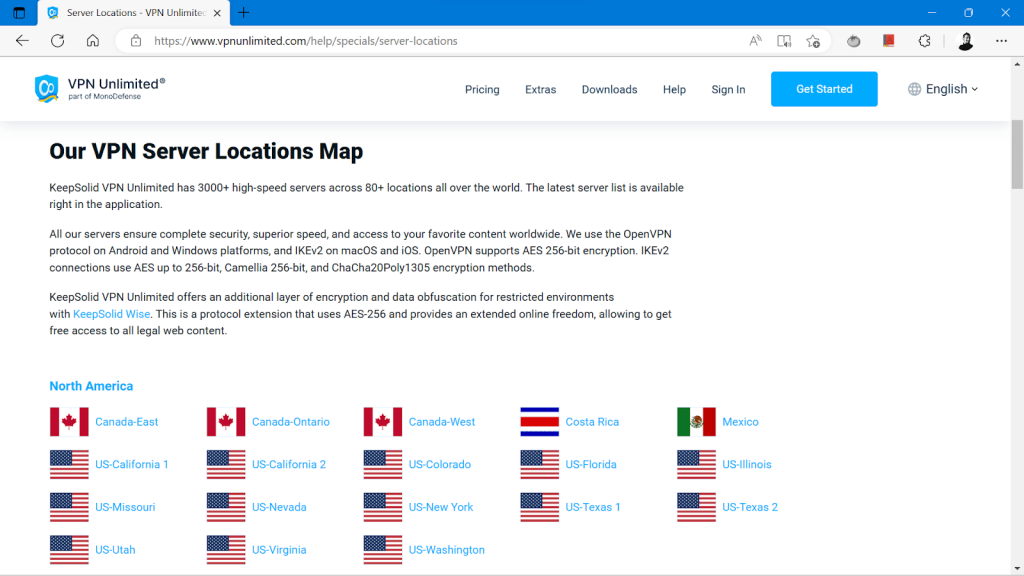Open the US-Texas 2 server link
Image resolution: width=1024 pixels, height=576 pixels.
[750, 507]
